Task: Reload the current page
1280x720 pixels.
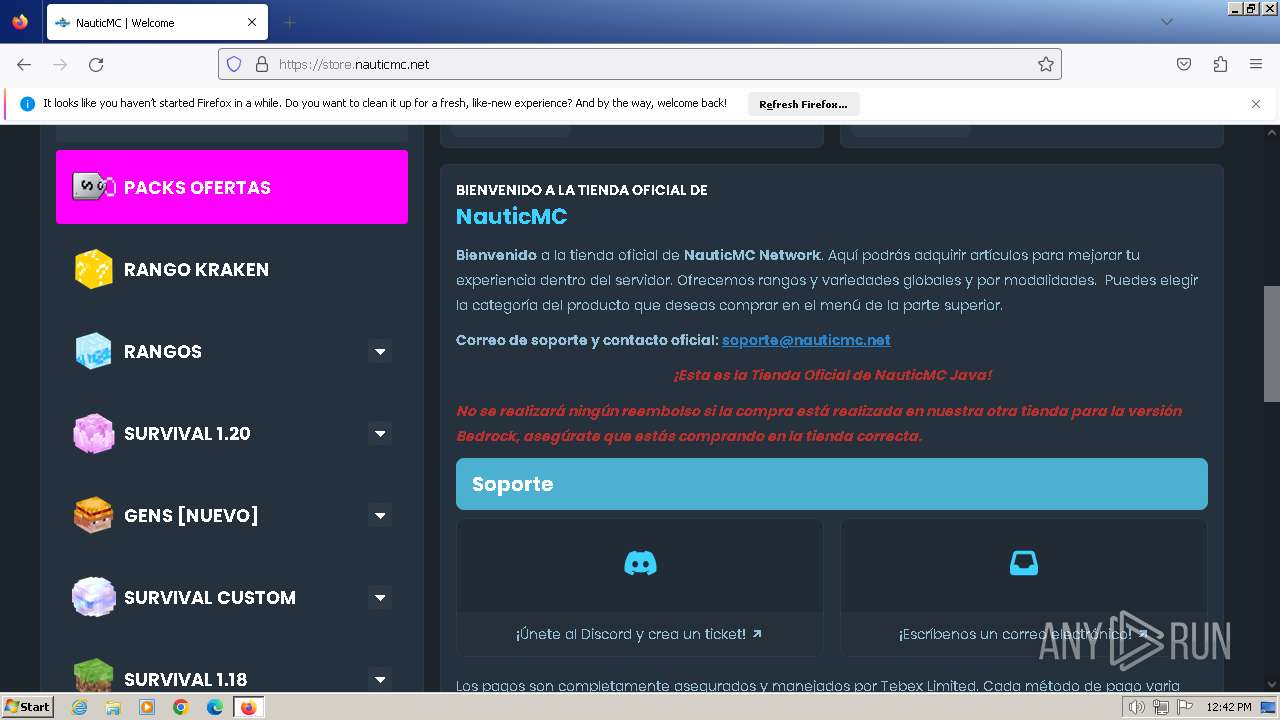Action: [x=96, y=64]
